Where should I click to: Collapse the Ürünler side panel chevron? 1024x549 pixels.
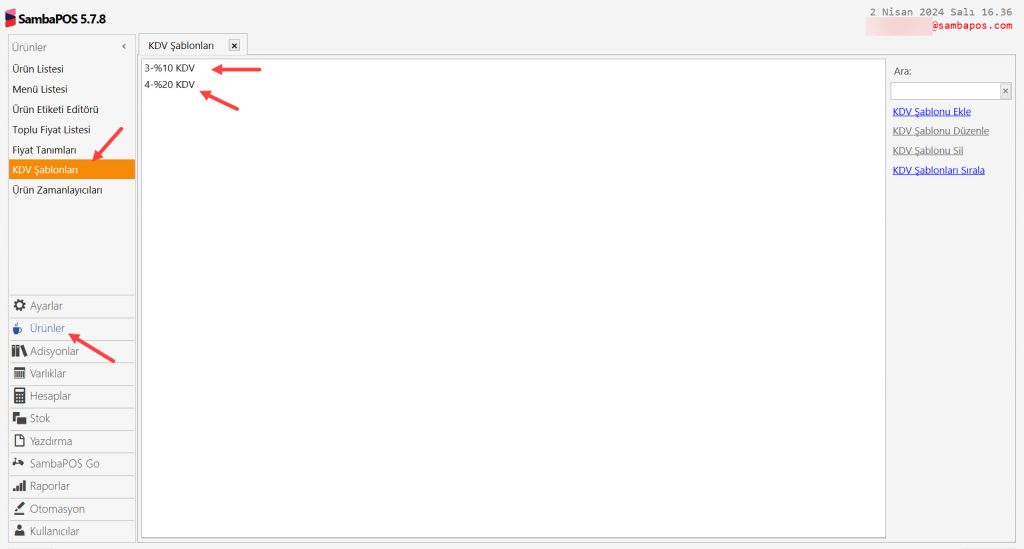click(124, 47)
